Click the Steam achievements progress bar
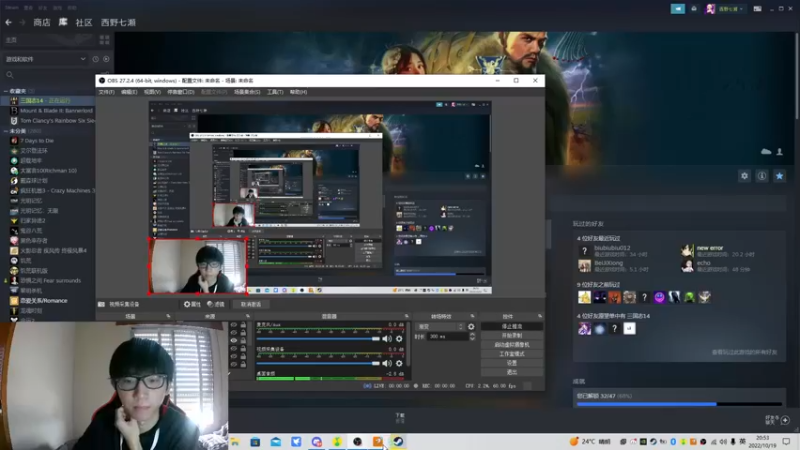The width and height of the screenshot is (800, 450). pyautogui.click(x=679, y=404)
